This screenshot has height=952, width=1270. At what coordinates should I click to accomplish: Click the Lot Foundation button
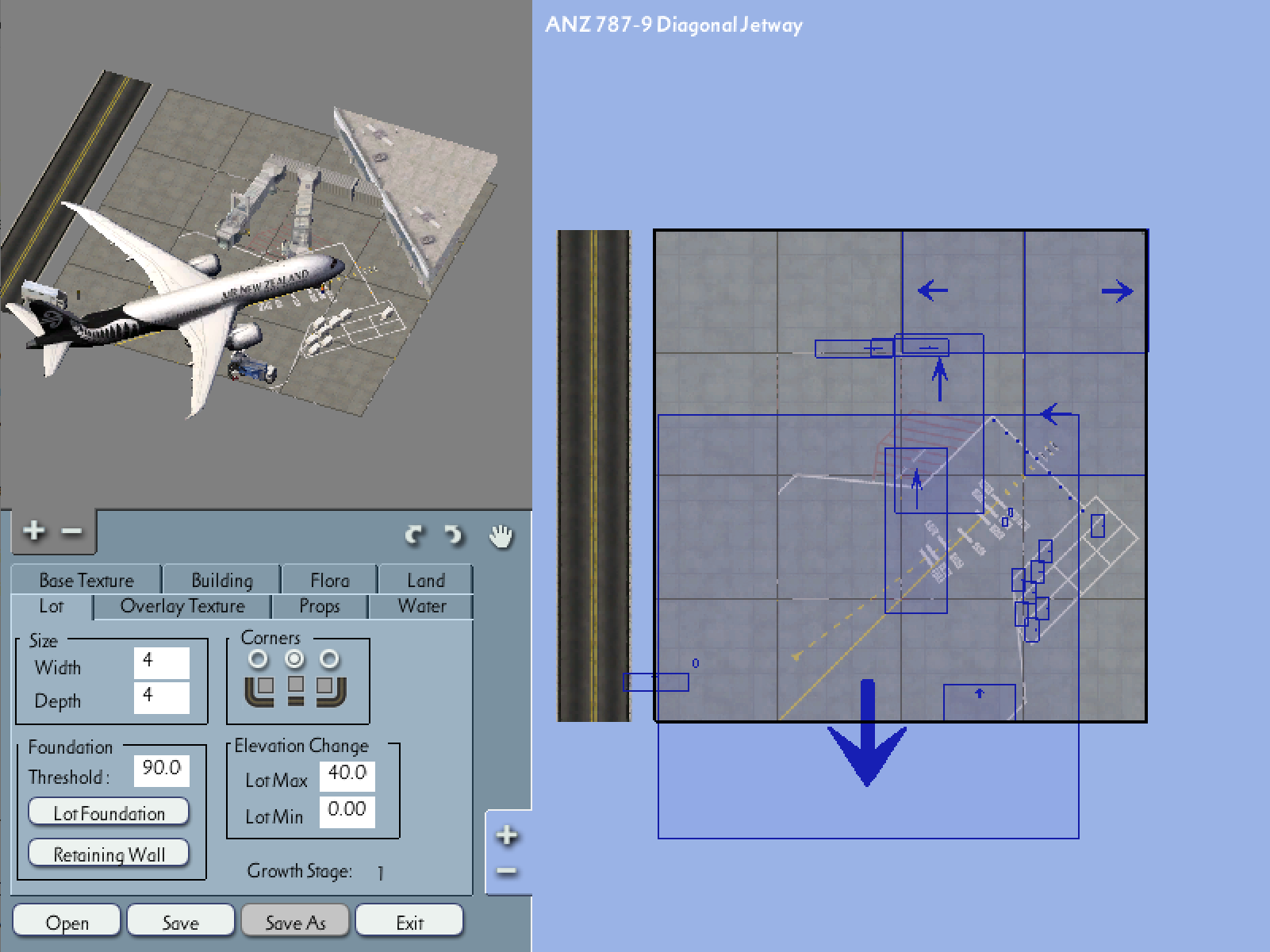pos(109,812)
